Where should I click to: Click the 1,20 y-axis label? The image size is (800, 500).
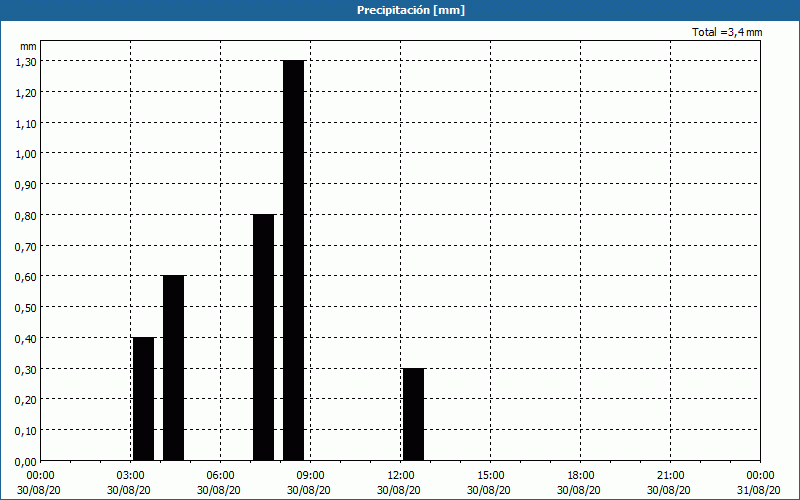coord(26,92)
